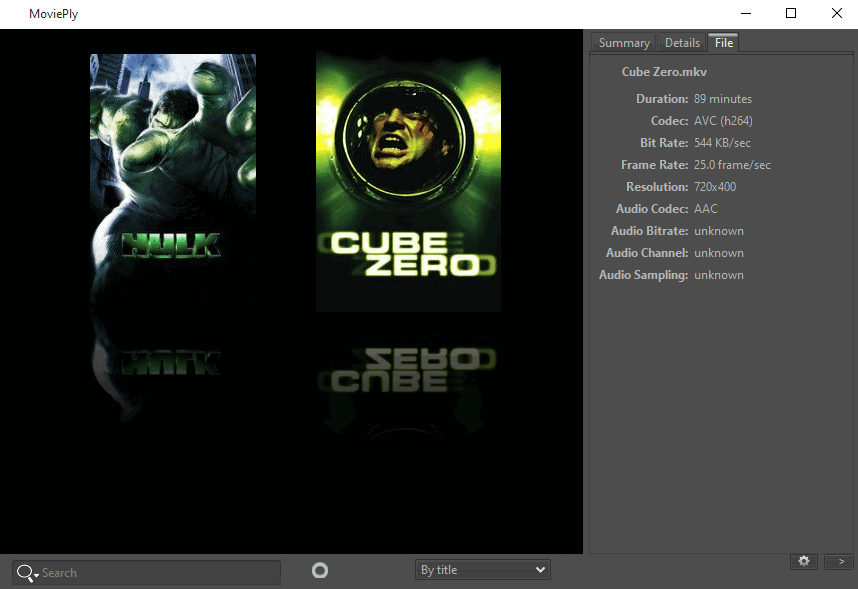
Task: Collapse the info panel with the arrow button
Action: coord(841,561)
